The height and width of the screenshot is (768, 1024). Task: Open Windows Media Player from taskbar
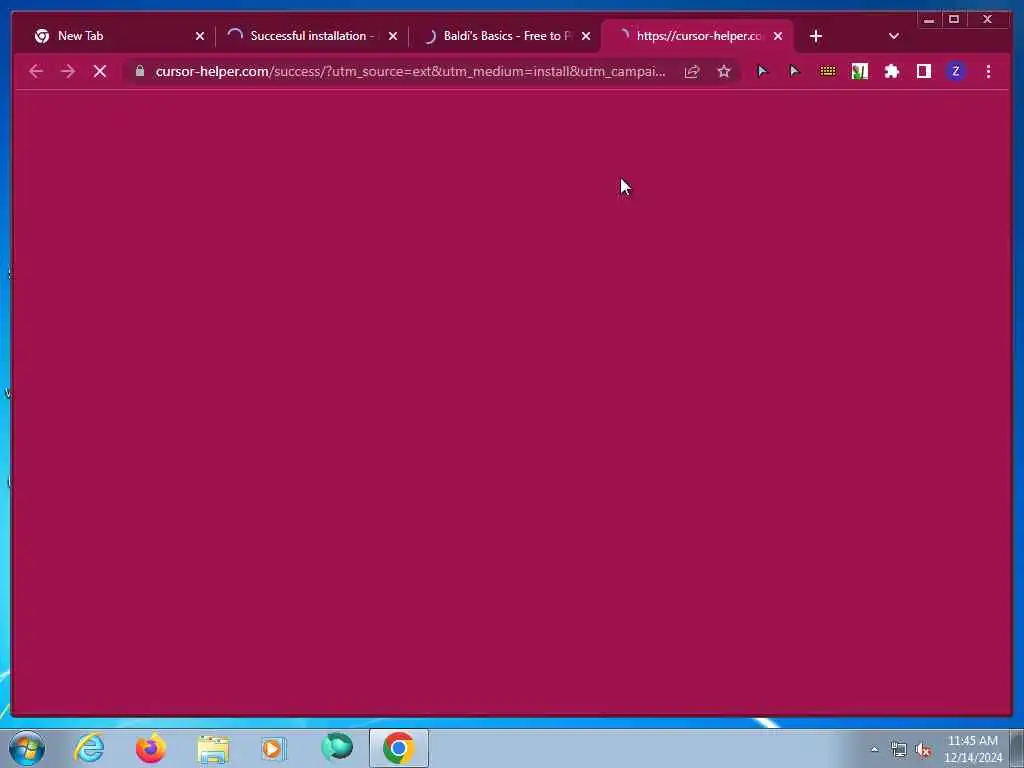click(274, 748)
